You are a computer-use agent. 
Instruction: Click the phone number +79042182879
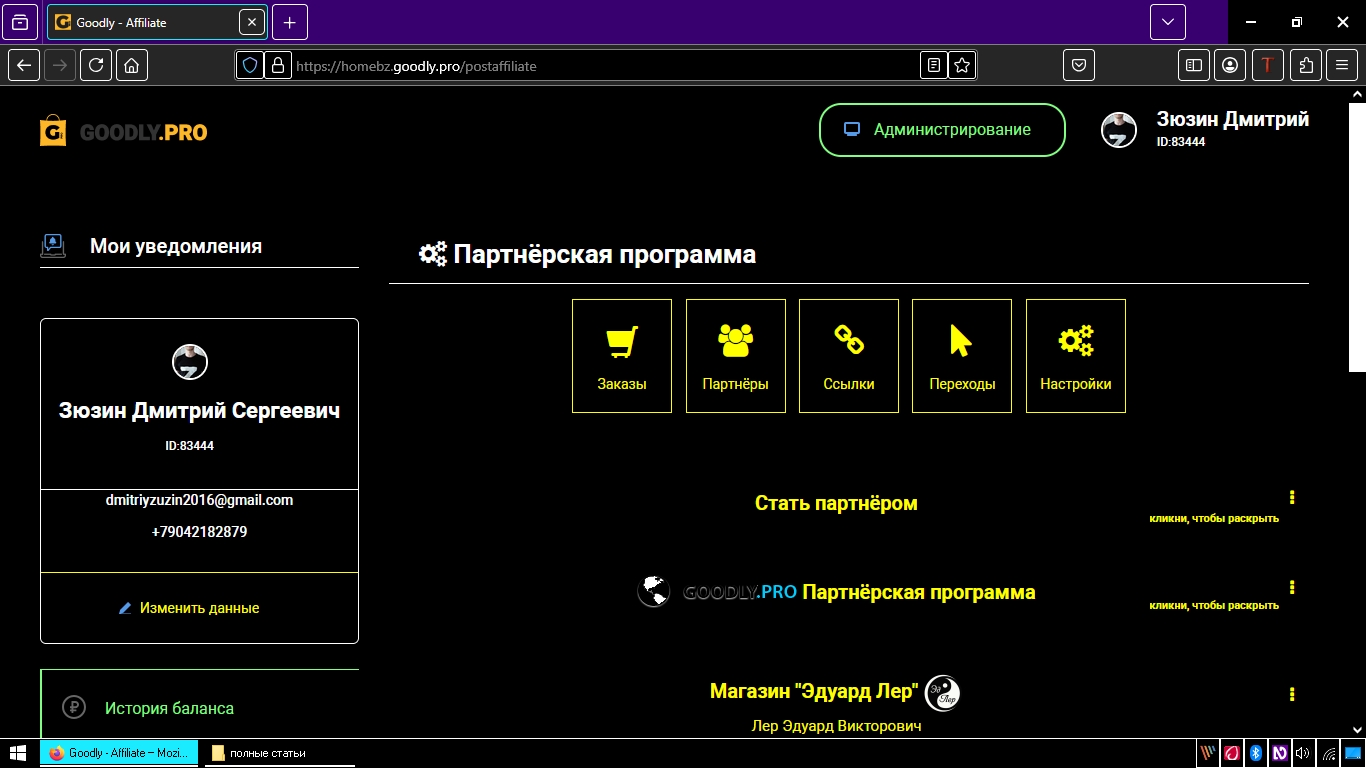(199, 532)
